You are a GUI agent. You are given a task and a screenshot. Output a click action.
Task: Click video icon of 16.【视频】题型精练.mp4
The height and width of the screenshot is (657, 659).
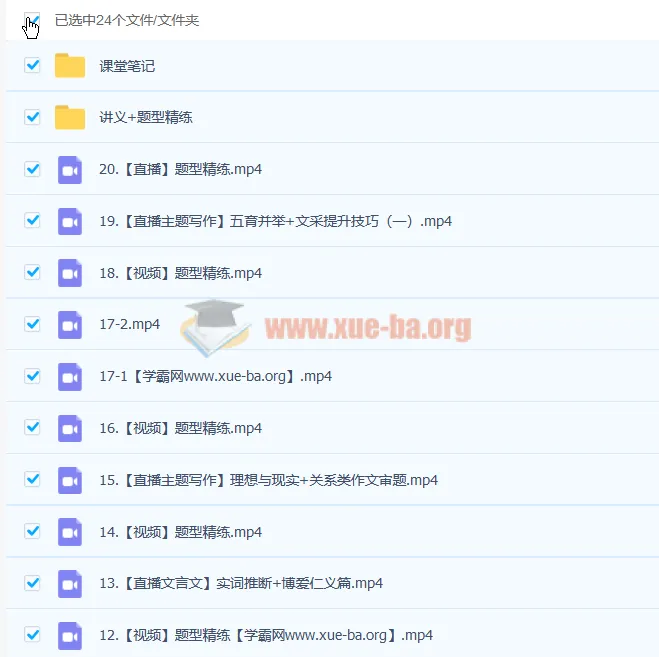(x=70, y=428)
